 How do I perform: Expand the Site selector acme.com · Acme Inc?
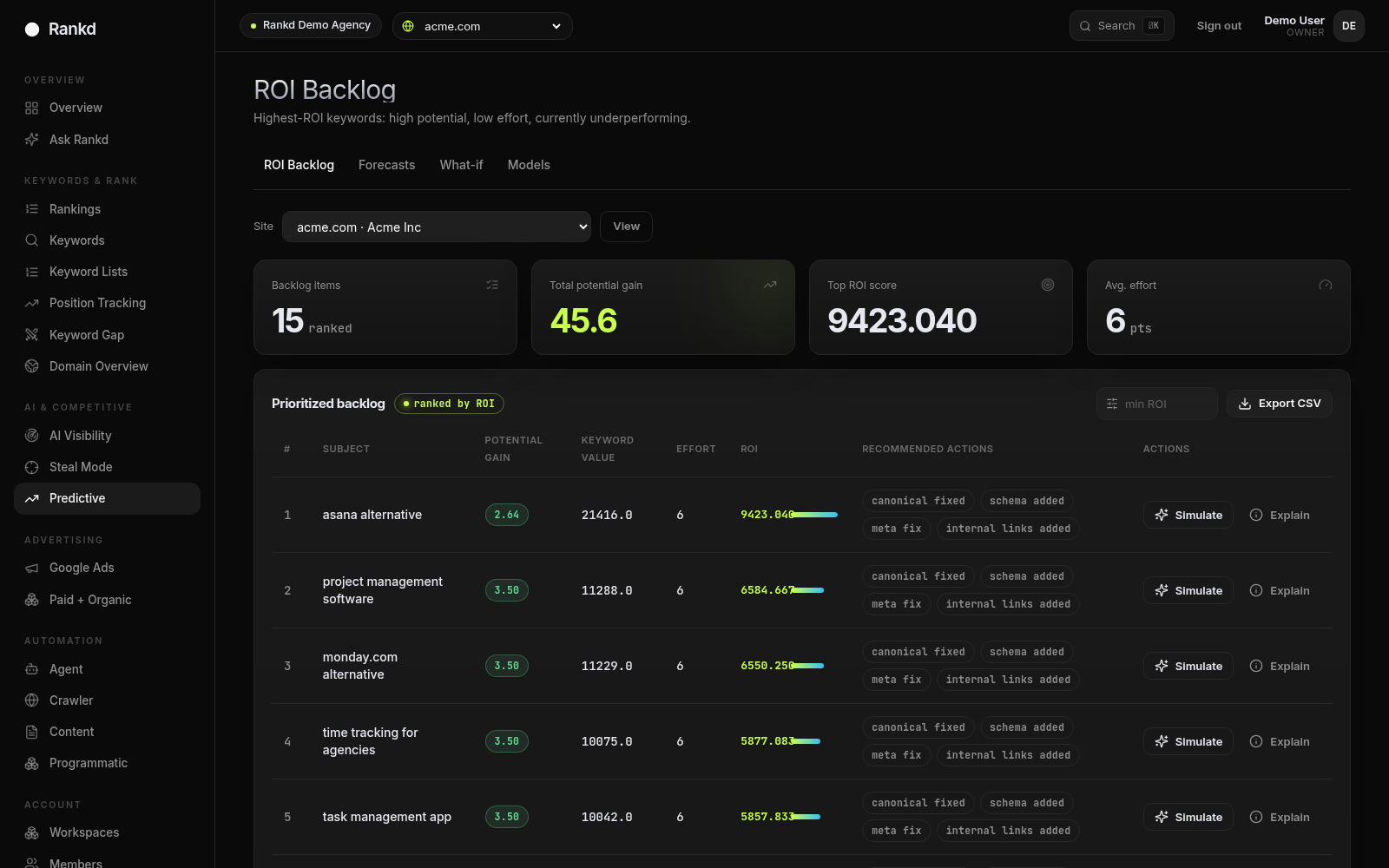(437, 227)
